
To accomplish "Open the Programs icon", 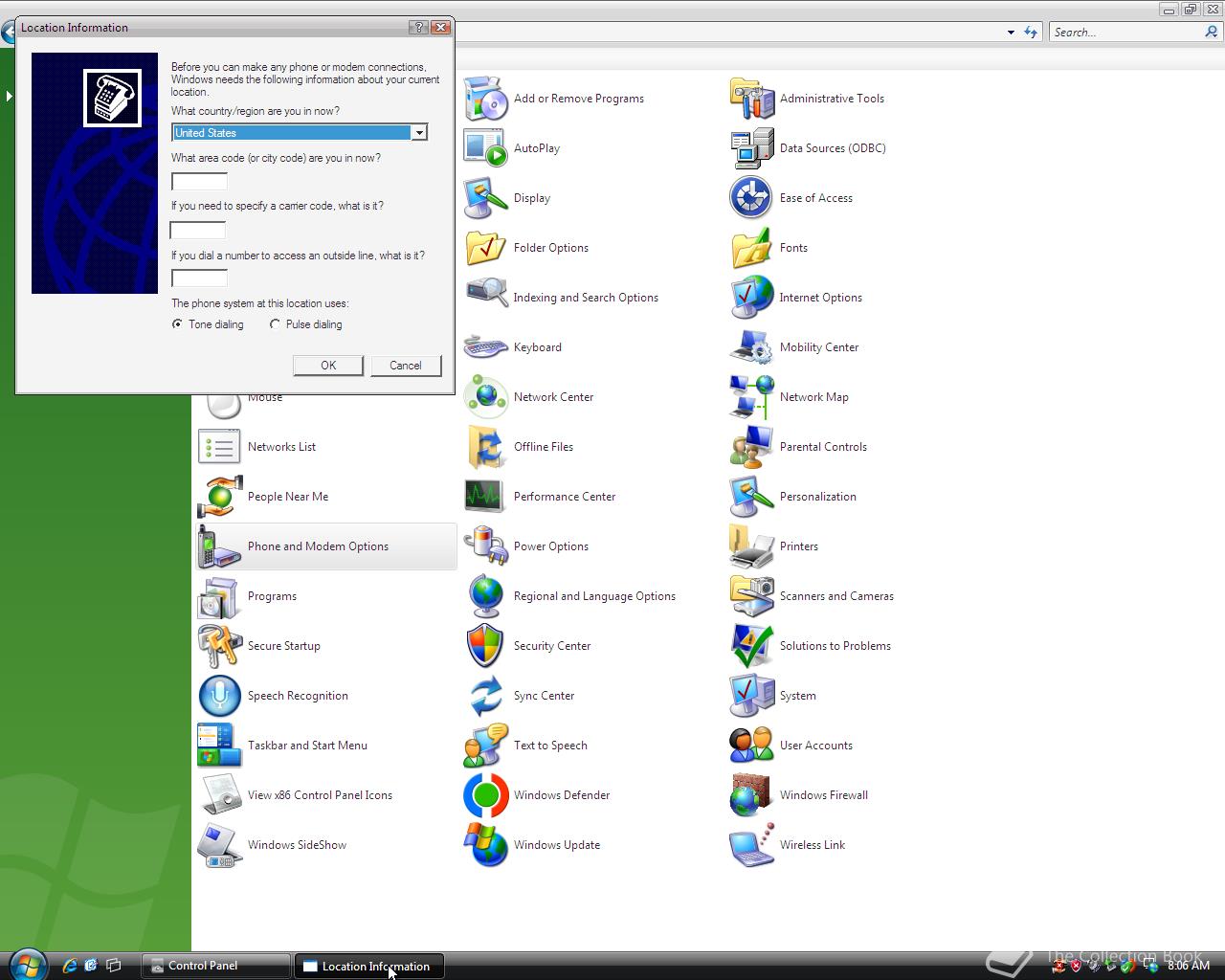I will pyautogui.click(x=220, y=596).
